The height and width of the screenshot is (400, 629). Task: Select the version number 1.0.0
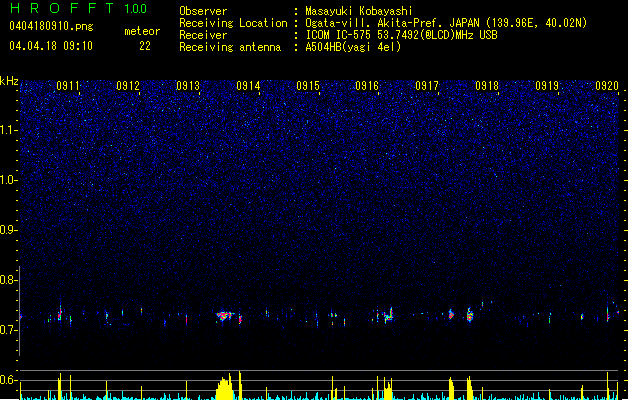tap(136, 8)
